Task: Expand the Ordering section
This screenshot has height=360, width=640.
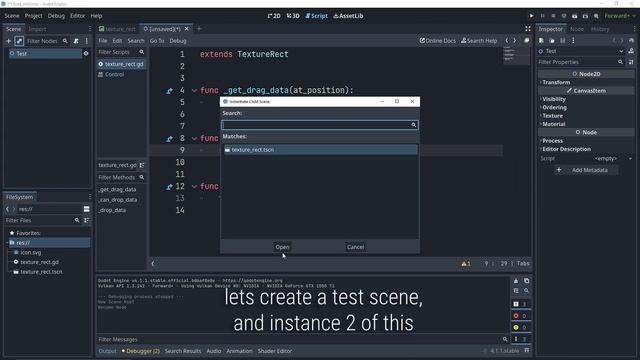Action: point(554,107)
